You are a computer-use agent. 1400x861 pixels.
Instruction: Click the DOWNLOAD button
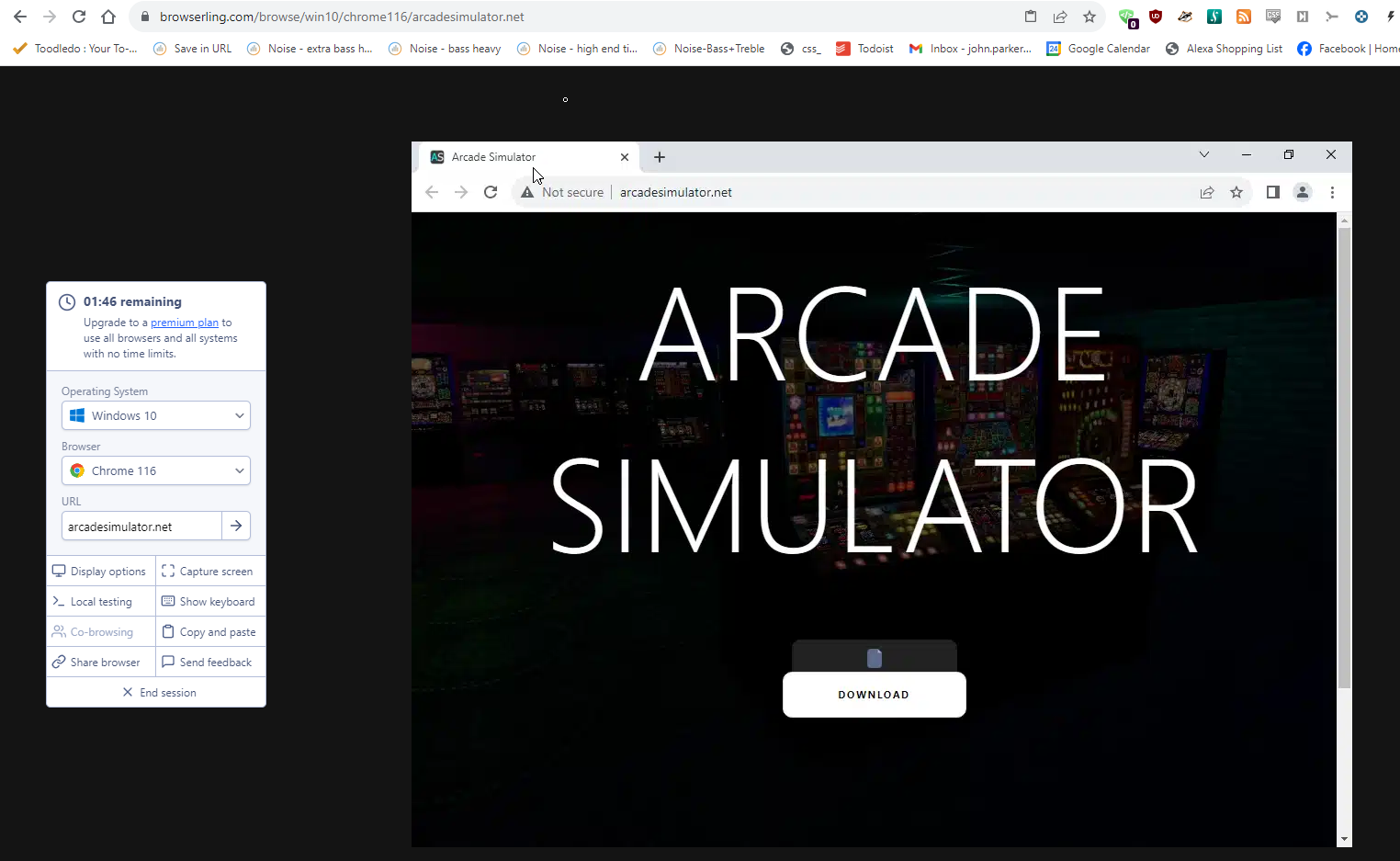(874, 695)
